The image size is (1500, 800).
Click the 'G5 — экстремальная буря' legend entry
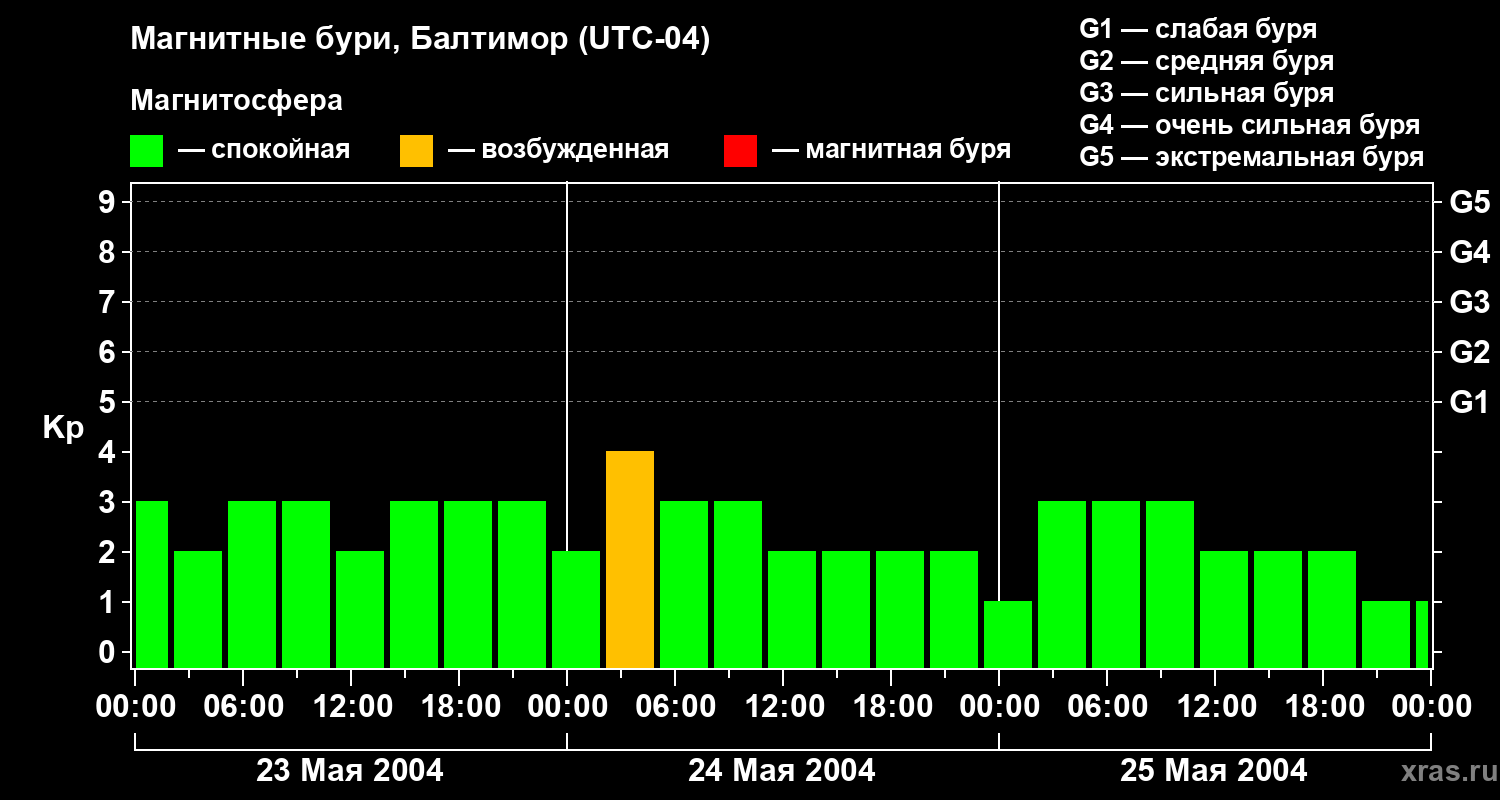1251,158
